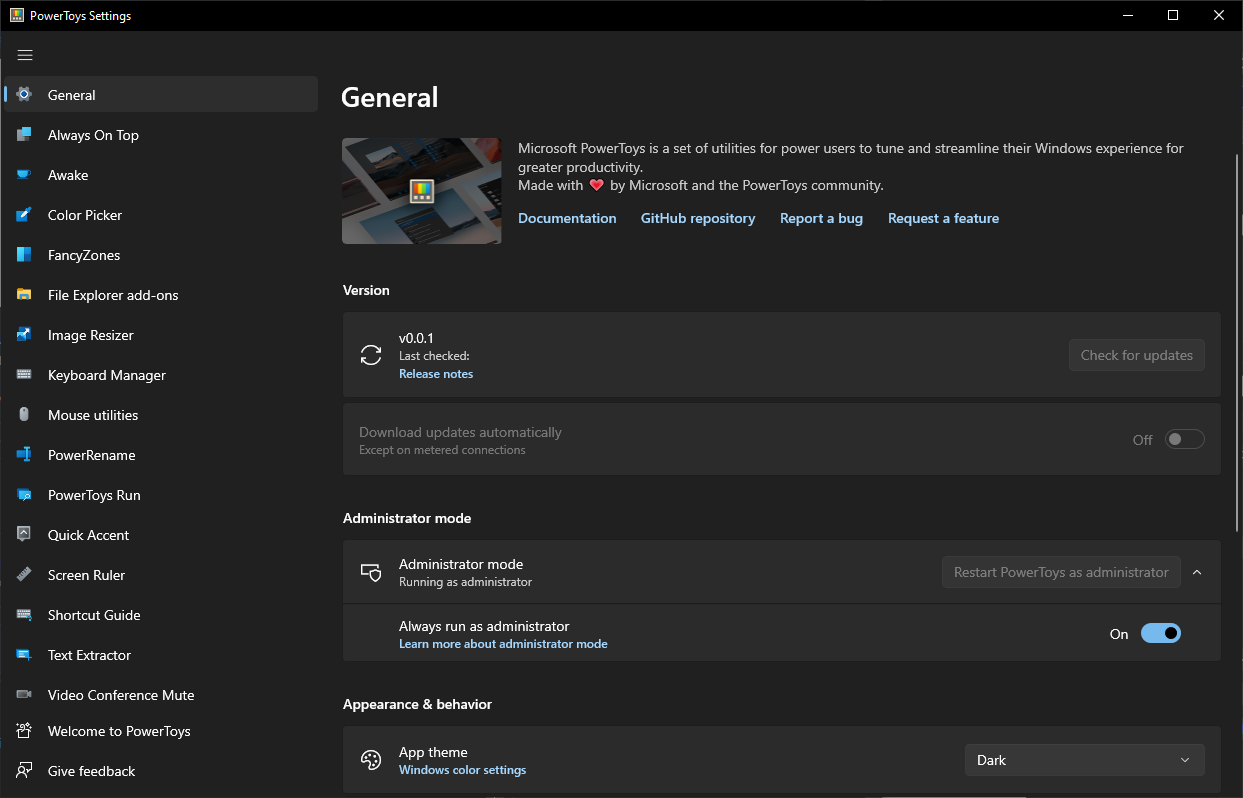The height and width of the screenshot is (798, 1243).
Task: Click the v0.0.1 version text
Action: (416, 339)
